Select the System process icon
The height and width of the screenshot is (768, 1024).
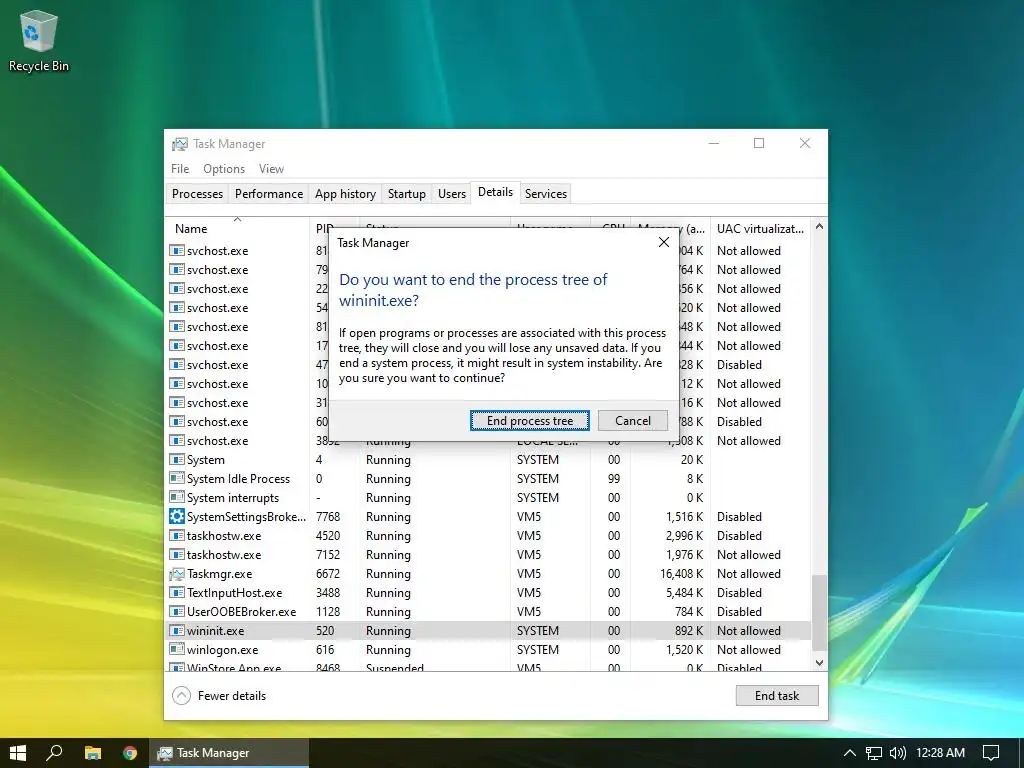pyautogui.click(x=176, y=460)
